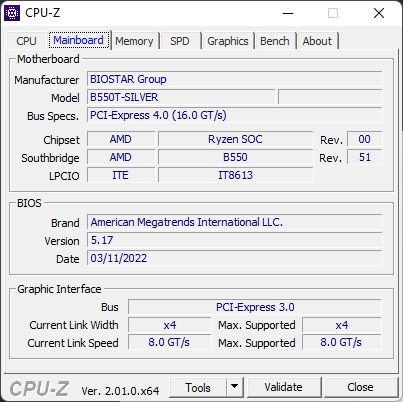Image resolution: width=403 pixels, height=402 pixels.
Task: Switch to the Bench tab
Action: (275, 41)
